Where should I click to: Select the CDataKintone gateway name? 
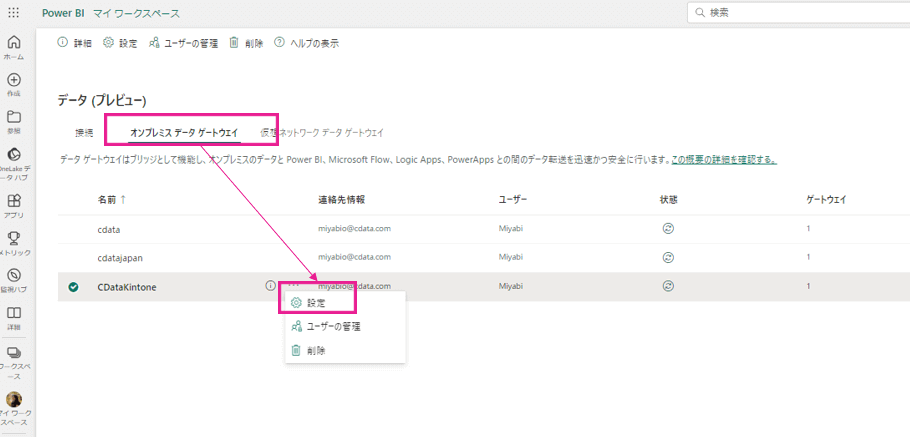[x=127, y=286]
